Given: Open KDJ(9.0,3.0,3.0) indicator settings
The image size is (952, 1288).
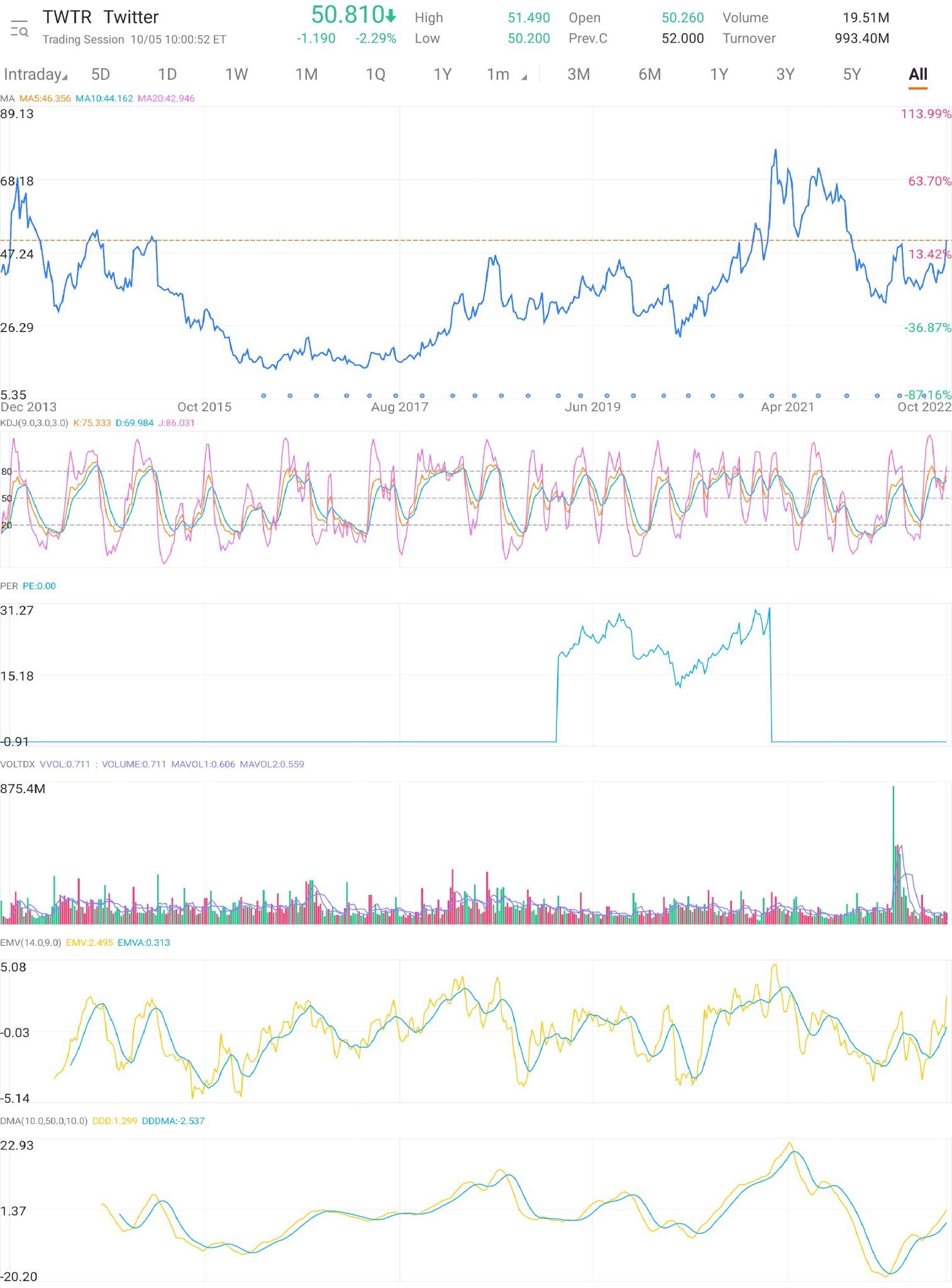Looking at the screenshot, I should coord(34,423).
